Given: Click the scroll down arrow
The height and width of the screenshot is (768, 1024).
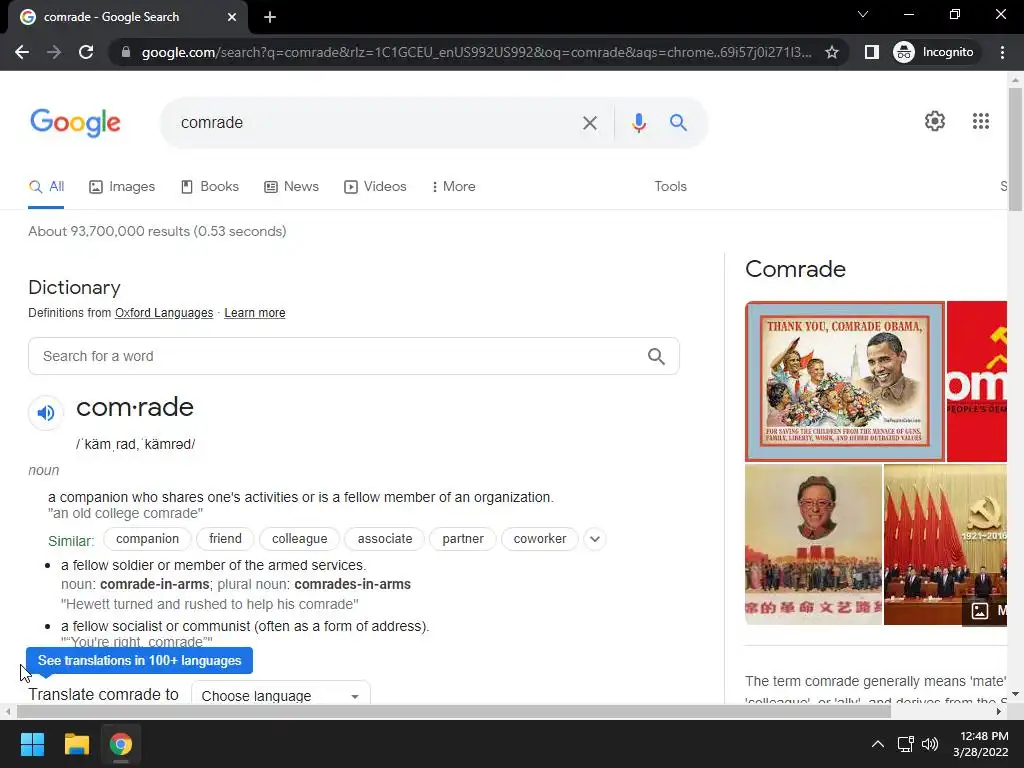Looking at the screenshot, I should (1015, 694).
